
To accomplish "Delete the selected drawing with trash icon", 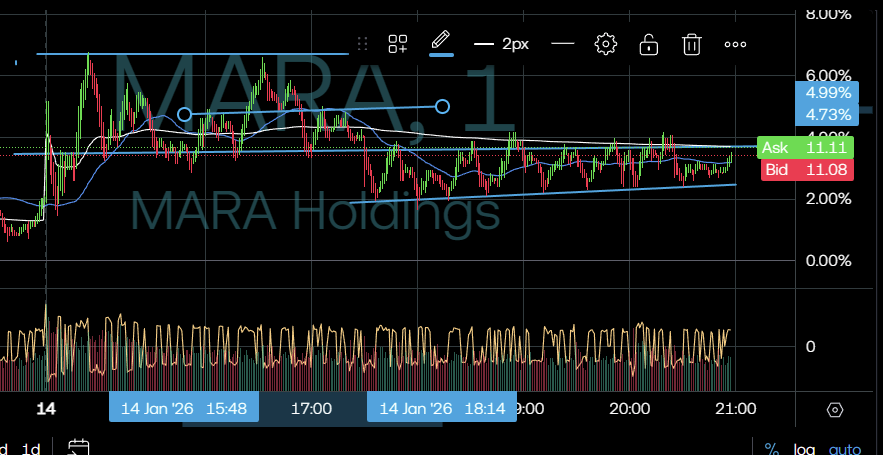I will click(x=691, y=44).
